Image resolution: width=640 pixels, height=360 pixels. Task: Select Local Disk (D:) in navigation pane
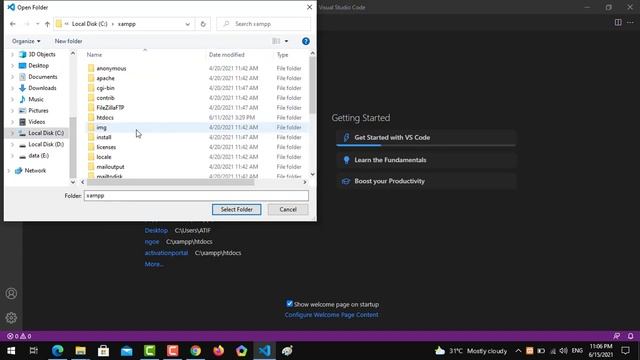46,144
